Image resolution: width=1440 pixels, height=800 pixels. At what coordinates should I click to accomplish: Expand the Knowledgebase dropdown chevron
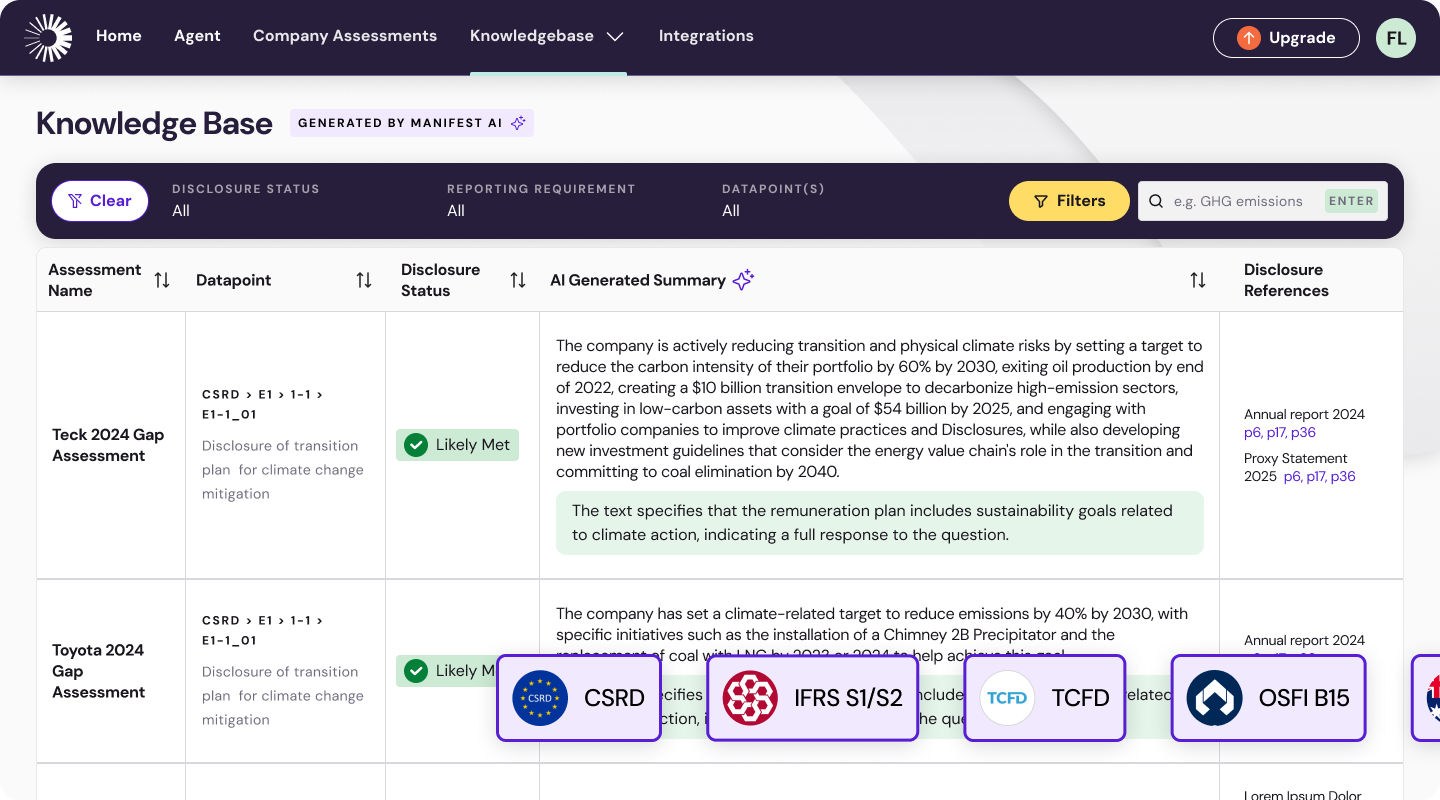(615, 37)
